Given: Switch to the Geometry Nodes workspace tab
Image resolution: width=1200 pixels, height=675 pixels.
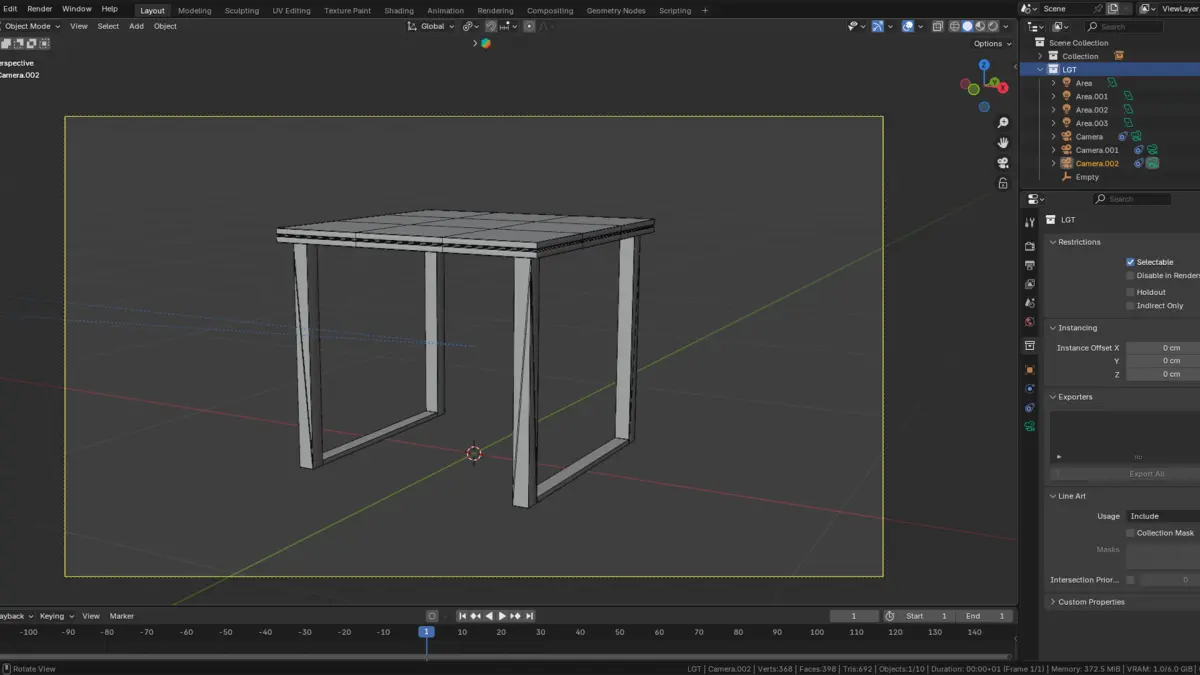Looking at the screenshot, I should point(617,10).
